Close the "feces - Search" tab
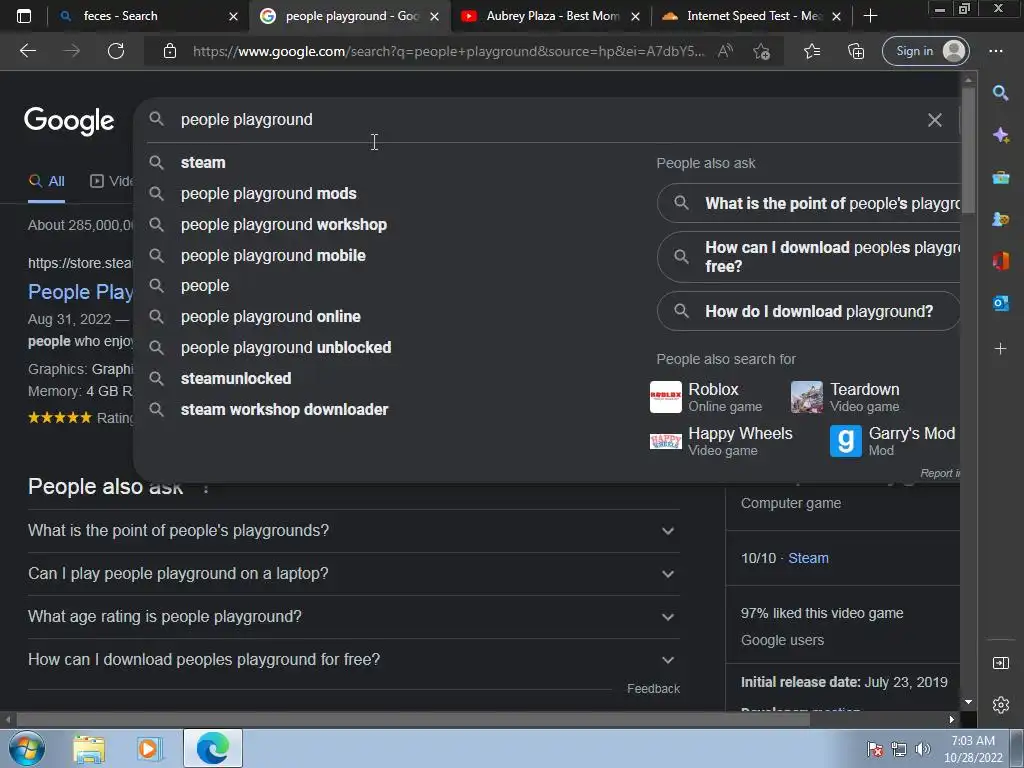 click(233, 16)
